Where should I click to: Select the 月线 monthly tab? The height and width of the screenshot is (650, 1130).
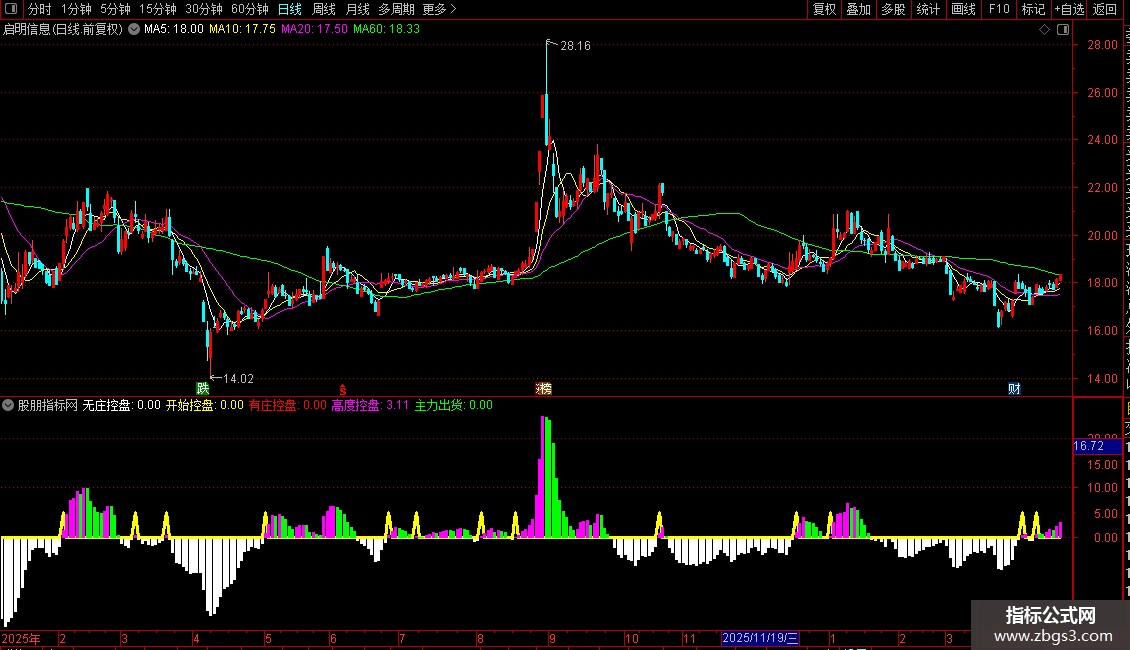[x=357, y=9]
